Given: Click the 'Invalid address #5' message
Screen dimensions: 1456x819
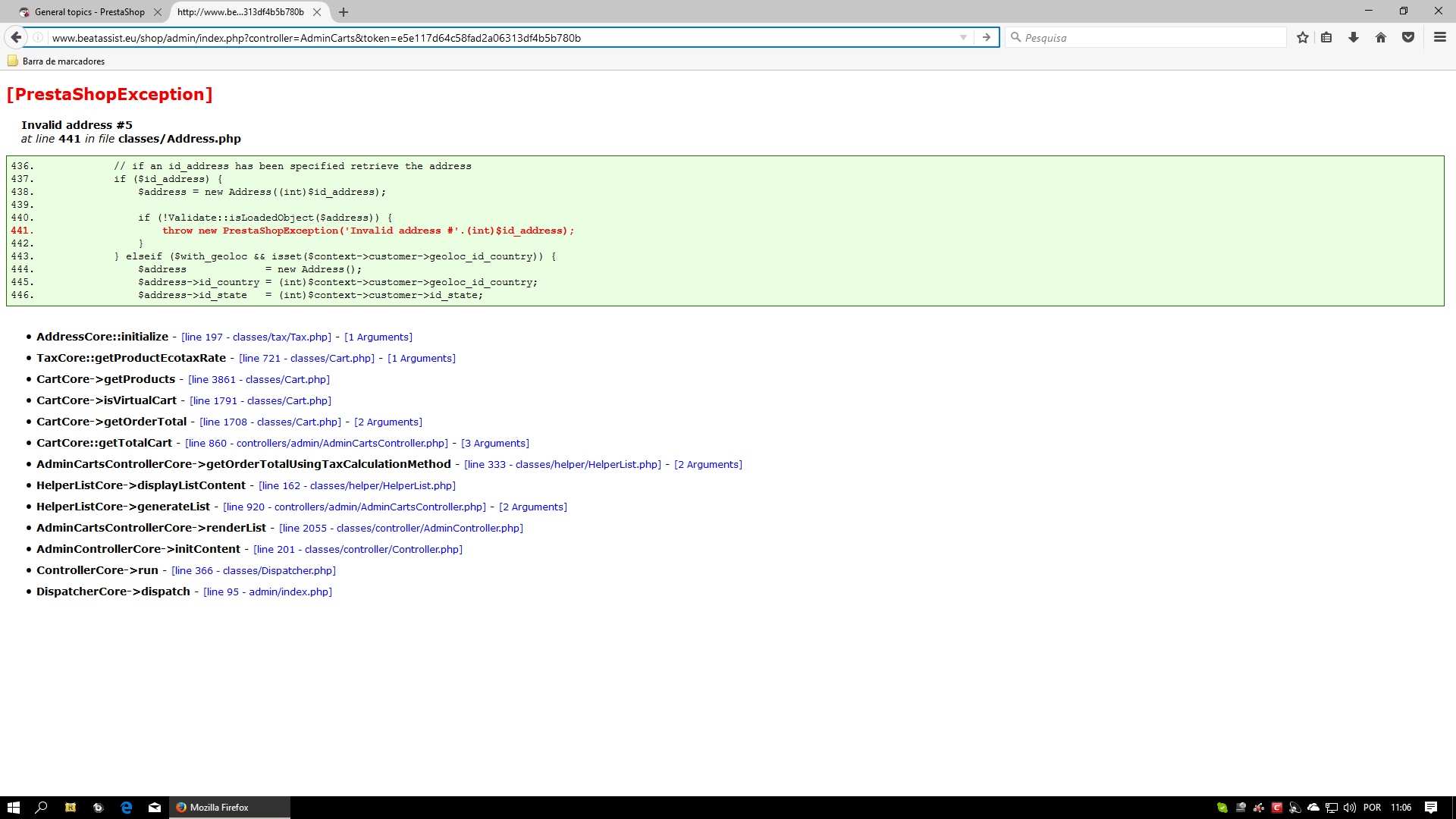Looking at the screenshot, I should click(77, 125).
